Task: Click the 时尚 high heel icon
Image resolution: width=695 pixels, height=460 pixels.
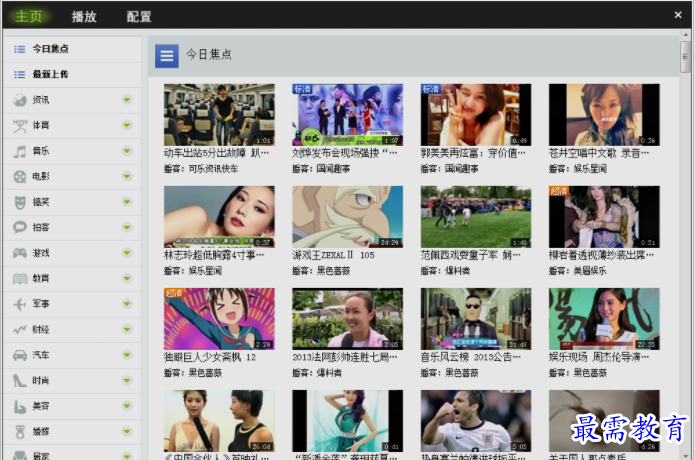Action: (x=20, y=381)
